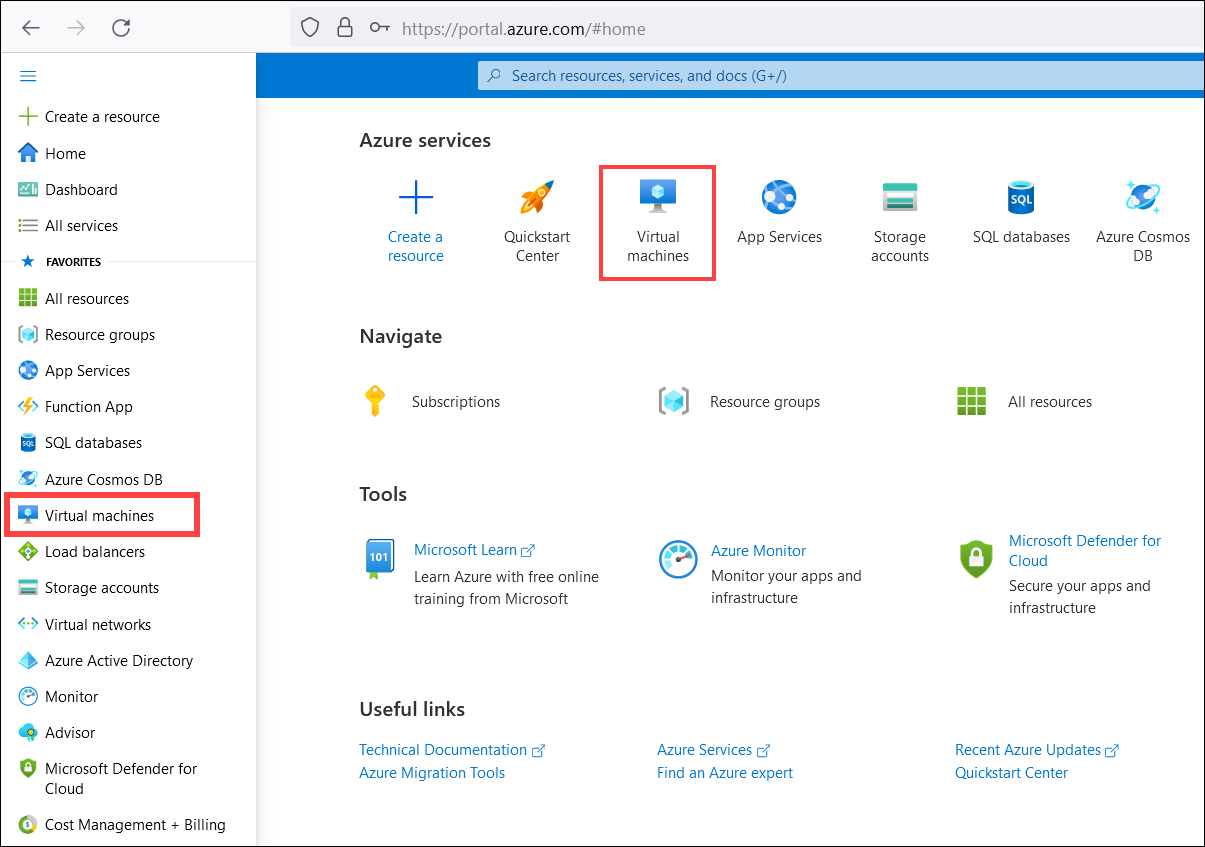Open the SQL databases tile
This screenshot has width=1205, height=847.
(x=1021, y=212)
